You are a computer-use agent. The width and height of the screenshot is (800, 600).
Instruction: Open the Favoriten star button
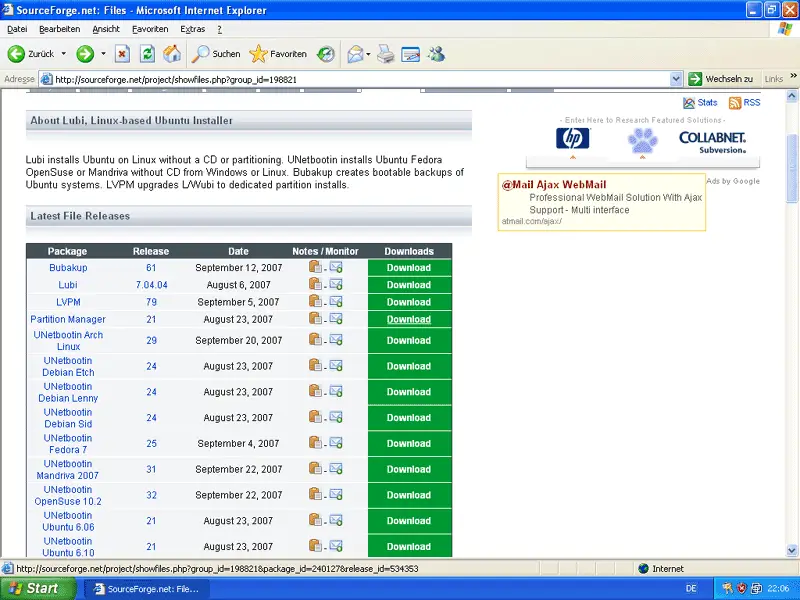pos(279,54)
